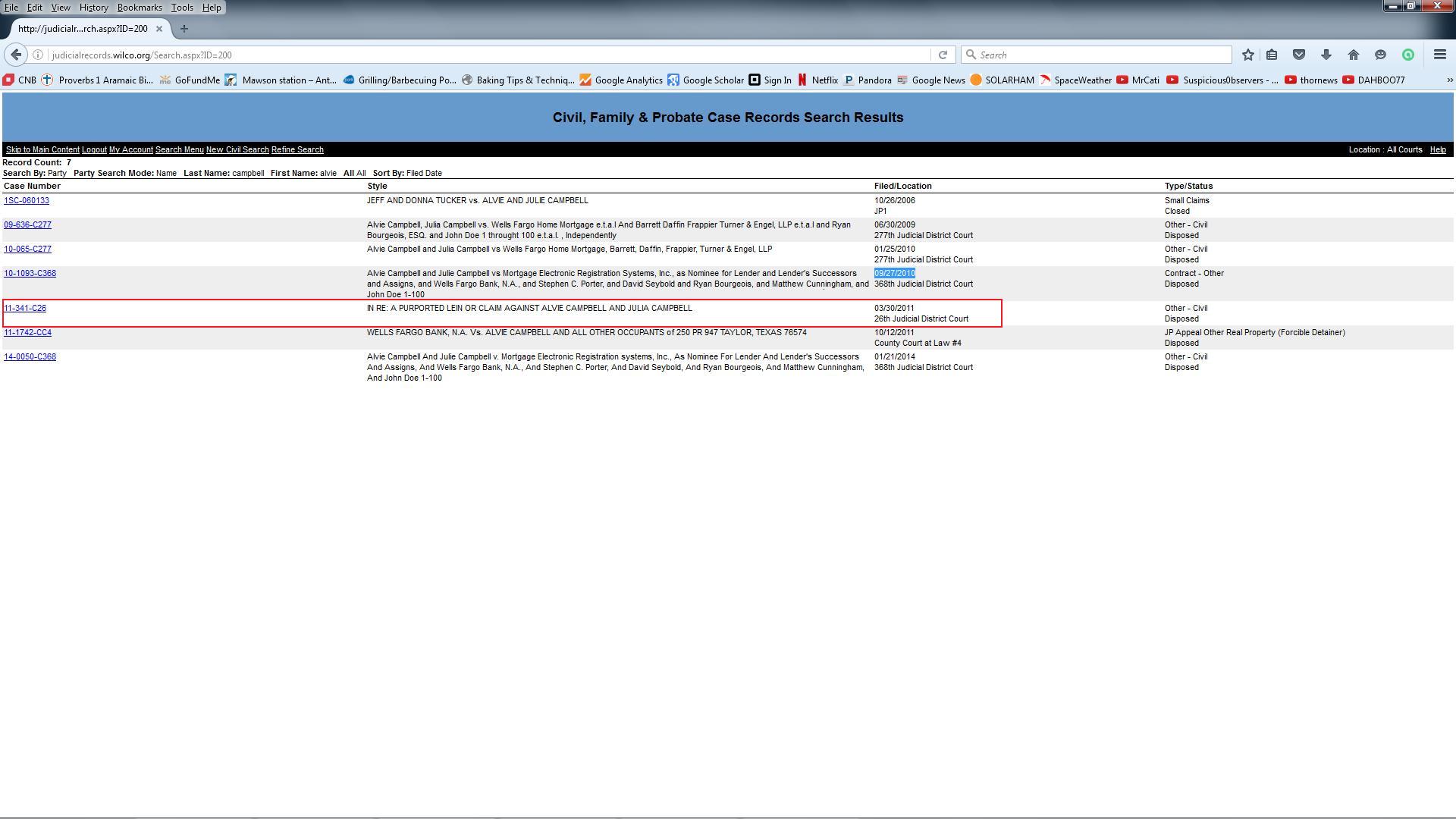This screenshot has width=1456, height=819.
Task: Open case 14-0050-C368 link
Action: point(30,357)
